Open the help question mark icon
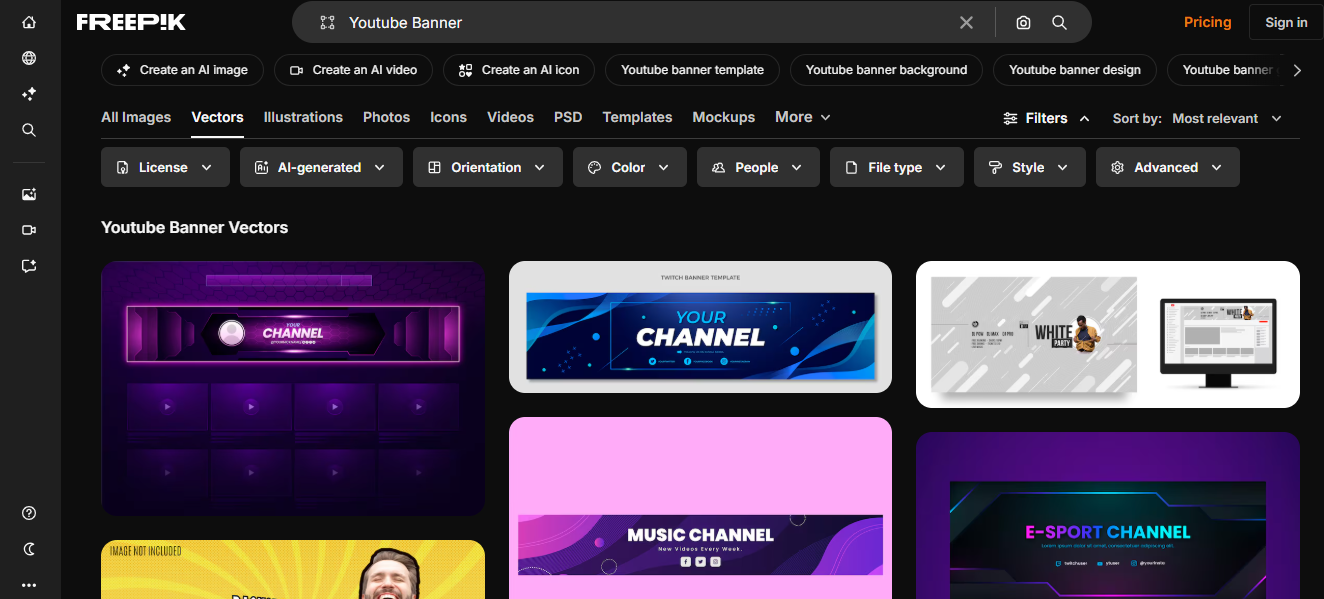Viewport: 1324px width, 599px height. pyautogui.click(x=28, y=512)
